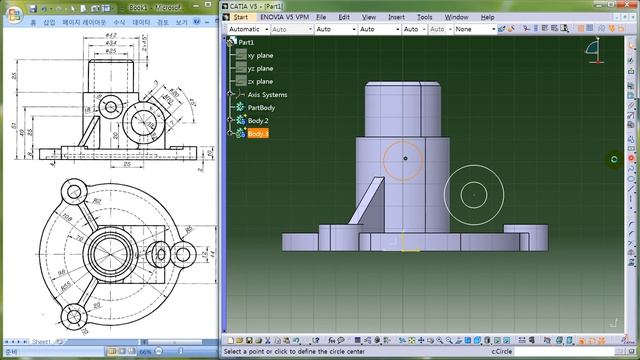Open the Automatic color dropdown
The width and height of the screenshot is (640, 360).
(248, 29)
